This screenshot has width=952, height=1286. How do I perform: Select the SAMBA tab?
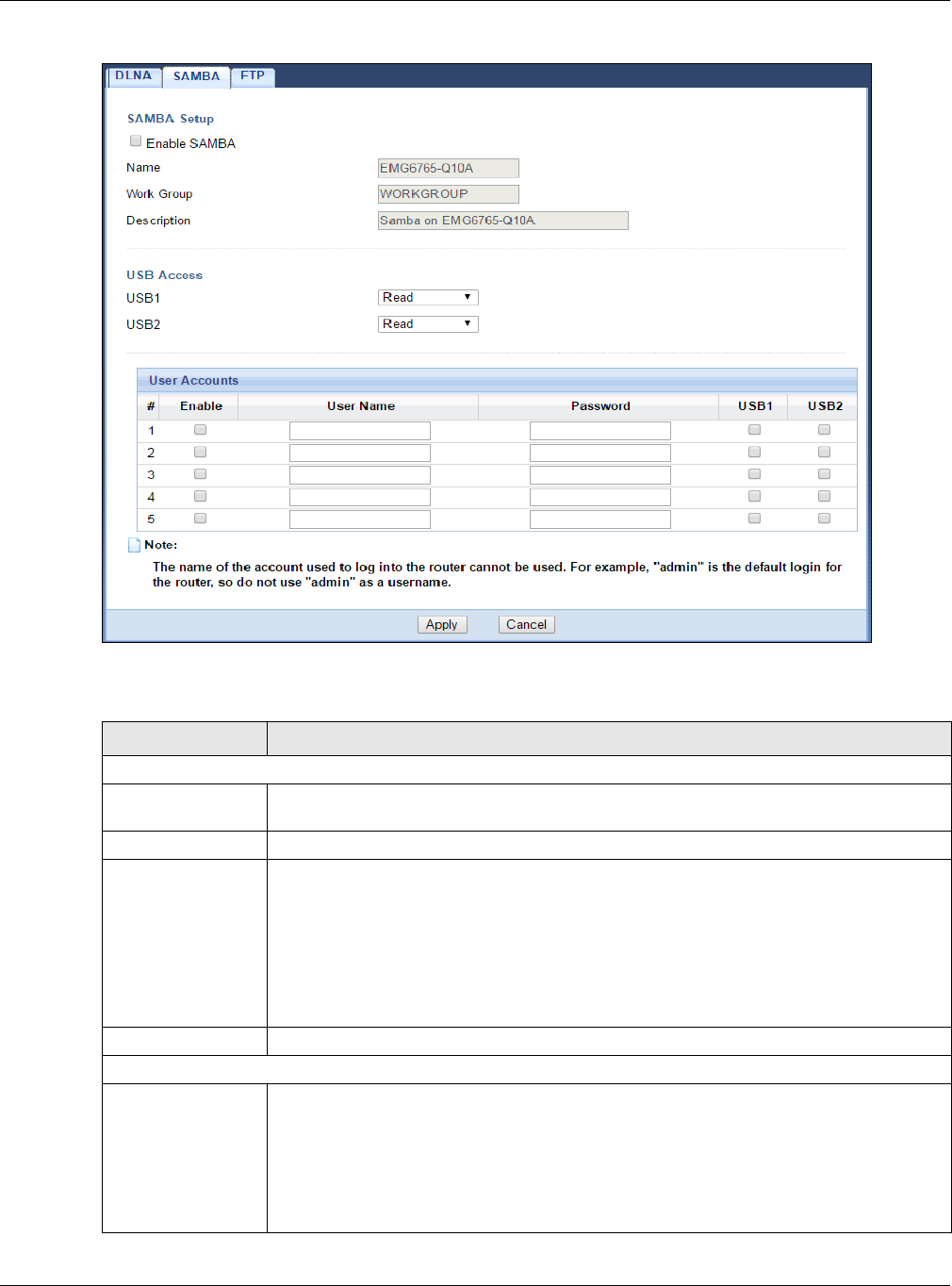(x=196, y=77)
